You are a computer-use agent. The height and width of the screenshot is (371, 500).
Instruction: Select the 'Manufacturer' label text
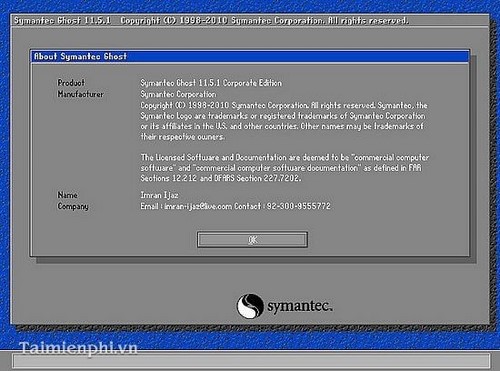coord(80,94)
